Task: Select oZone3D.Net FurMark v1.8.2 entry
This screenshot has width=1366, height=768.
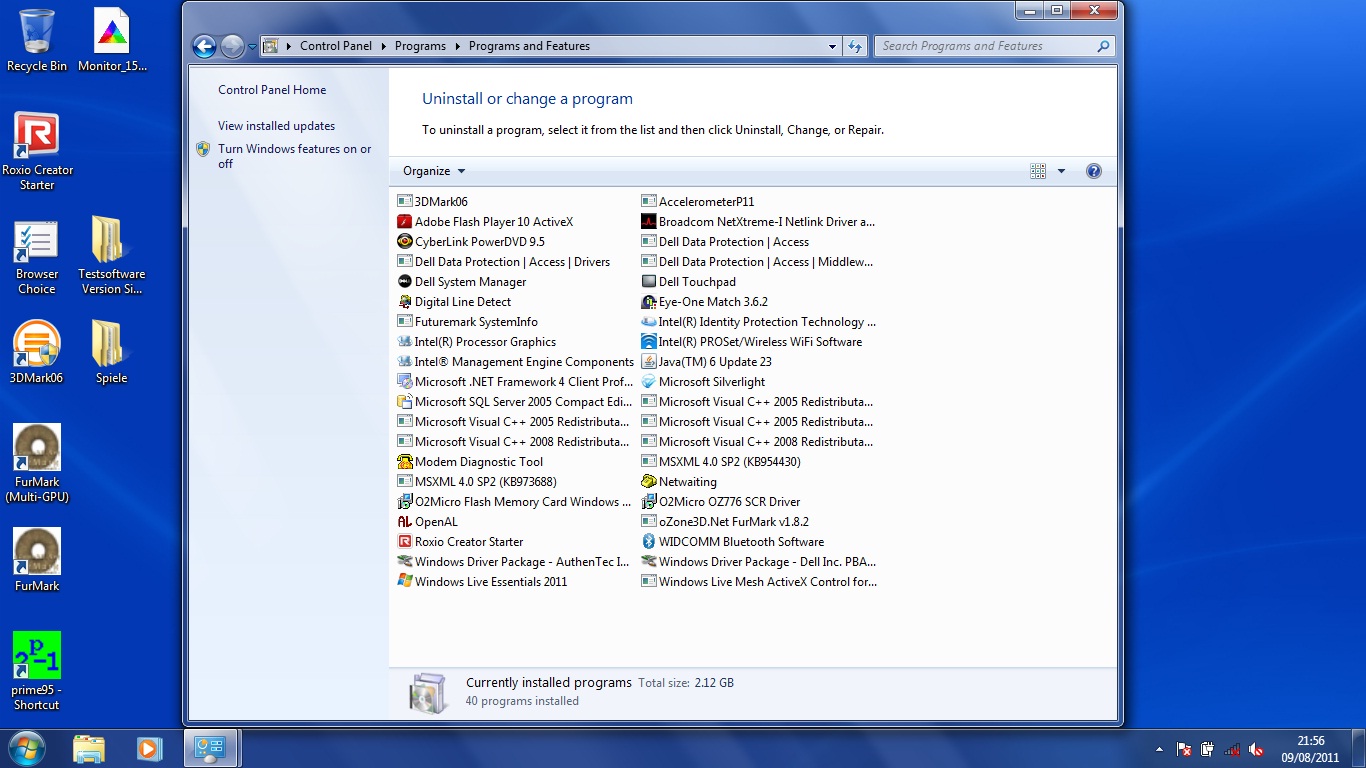Action: (725, 522)
